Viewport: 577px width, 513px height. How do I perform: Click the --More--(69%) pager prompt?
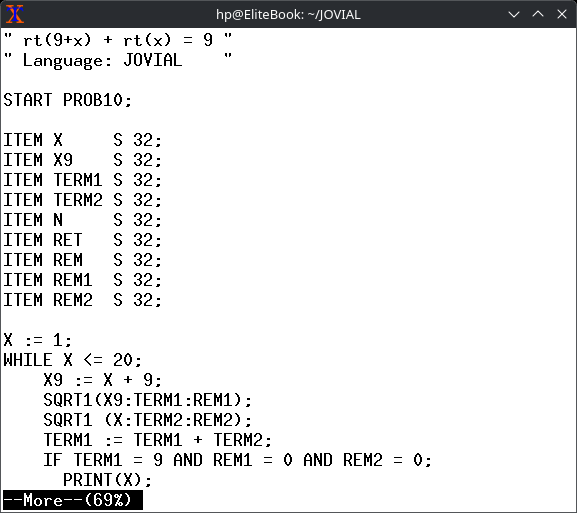pyautogui.click(x=73, y=500)
